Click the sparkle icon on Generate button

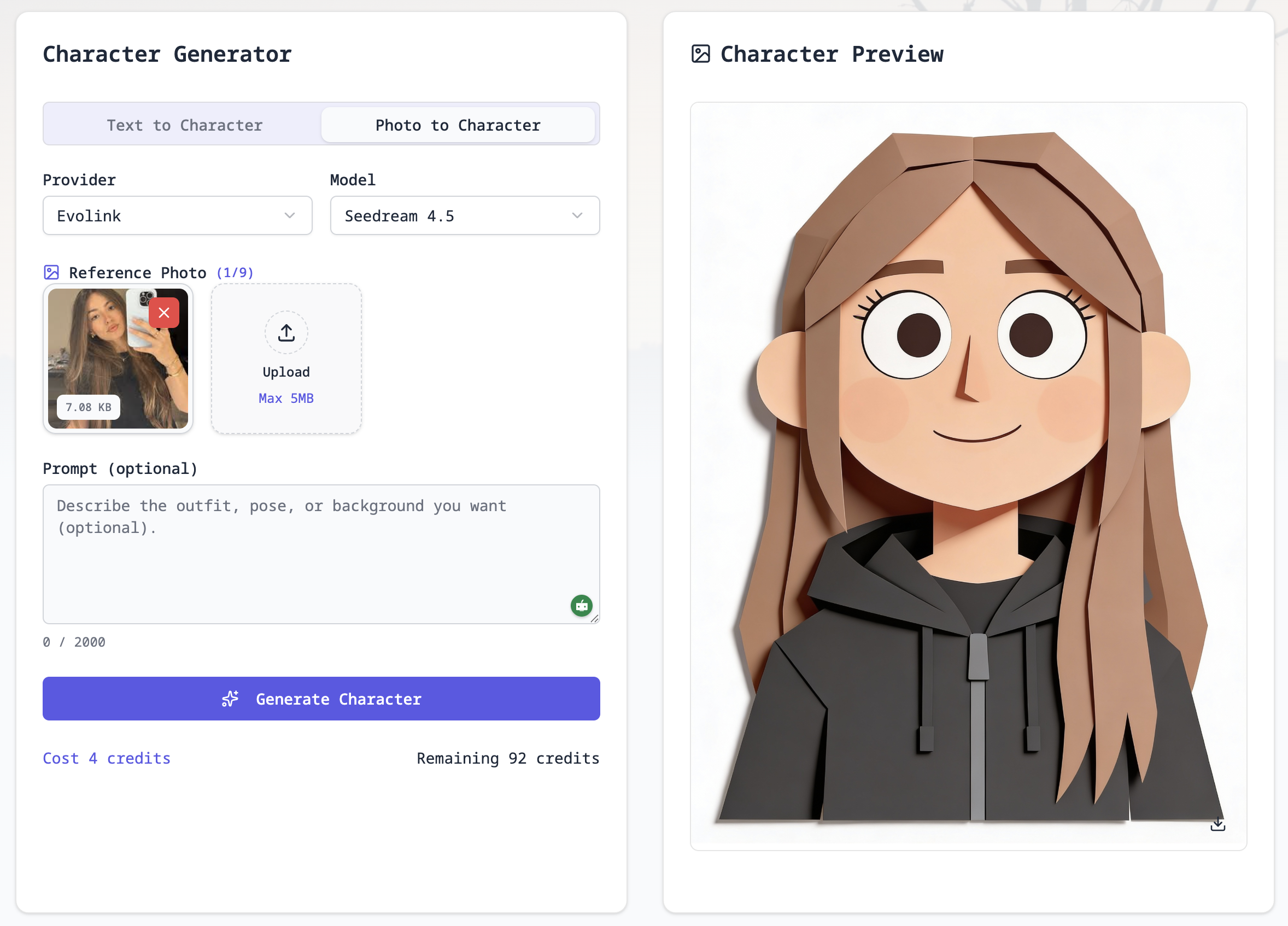pos(230,699)
